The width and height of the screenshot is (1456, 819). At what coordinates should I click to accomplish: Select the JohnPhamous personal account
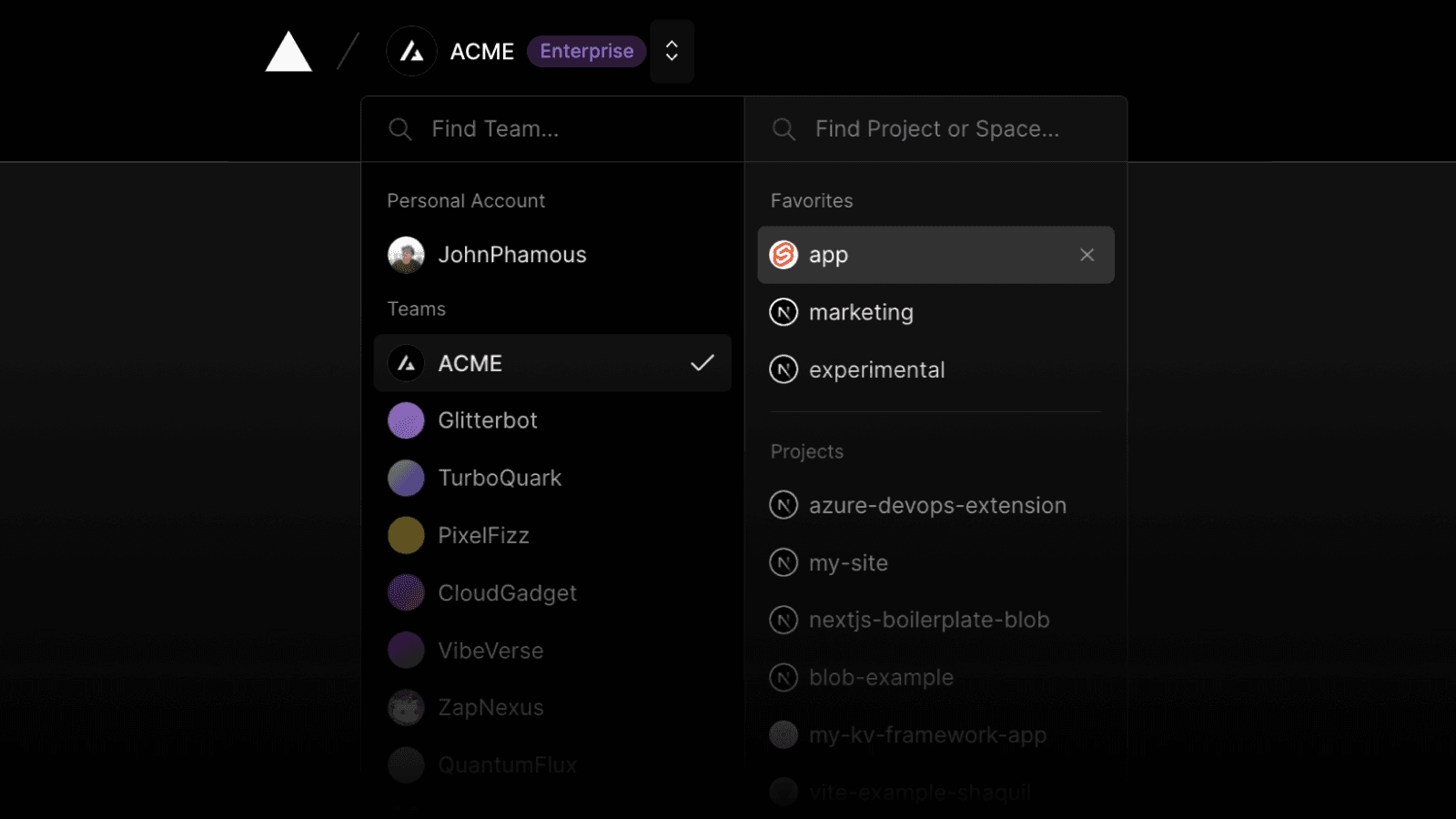511,255
